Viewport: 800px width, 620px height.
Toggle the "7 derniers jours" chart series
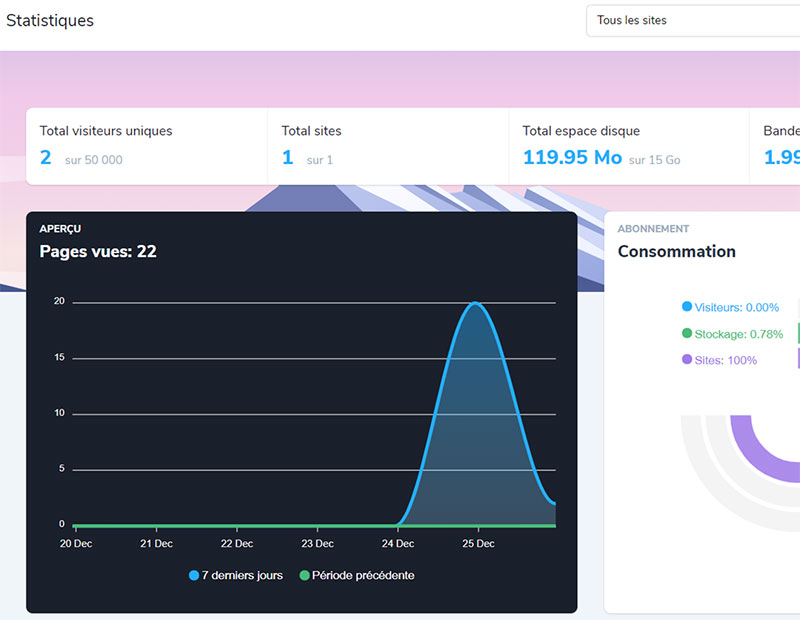point(236,575)
